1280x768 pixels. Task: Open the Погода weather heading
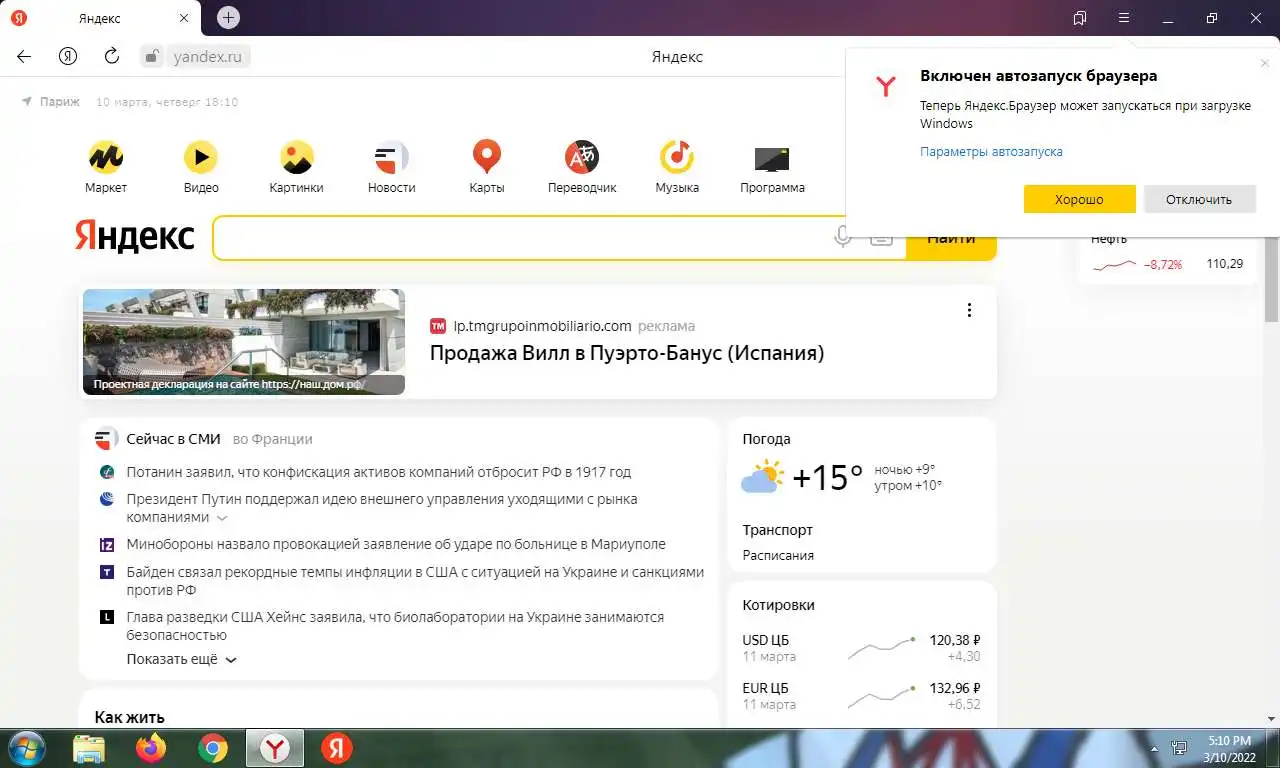click(x=766, y=439)
